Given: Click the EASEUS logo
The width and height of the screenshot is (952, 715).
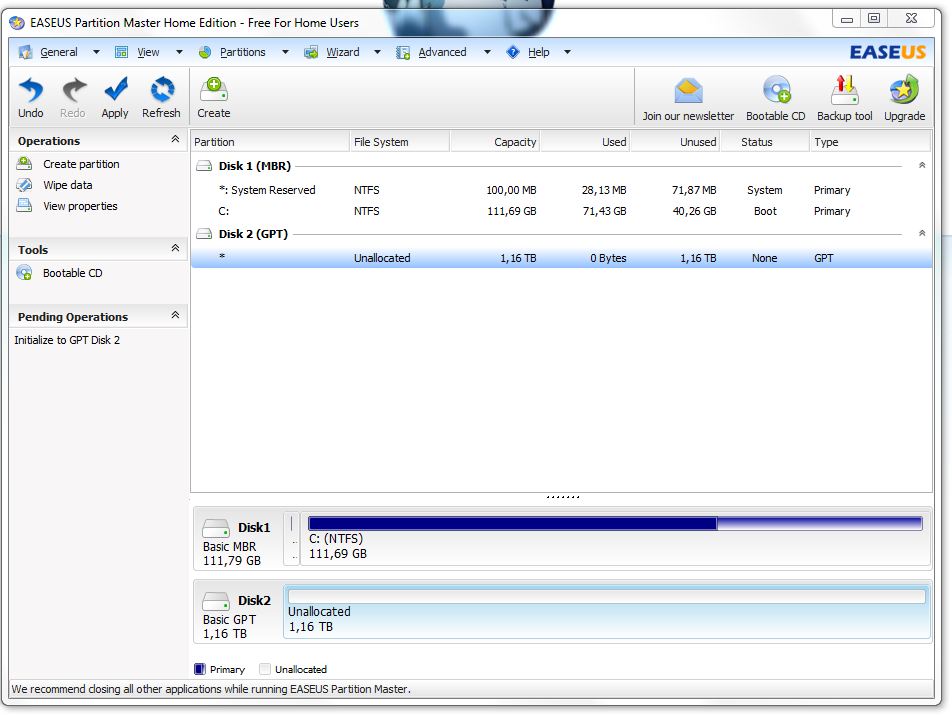Looking at the screenshot, I should [888, 52].
